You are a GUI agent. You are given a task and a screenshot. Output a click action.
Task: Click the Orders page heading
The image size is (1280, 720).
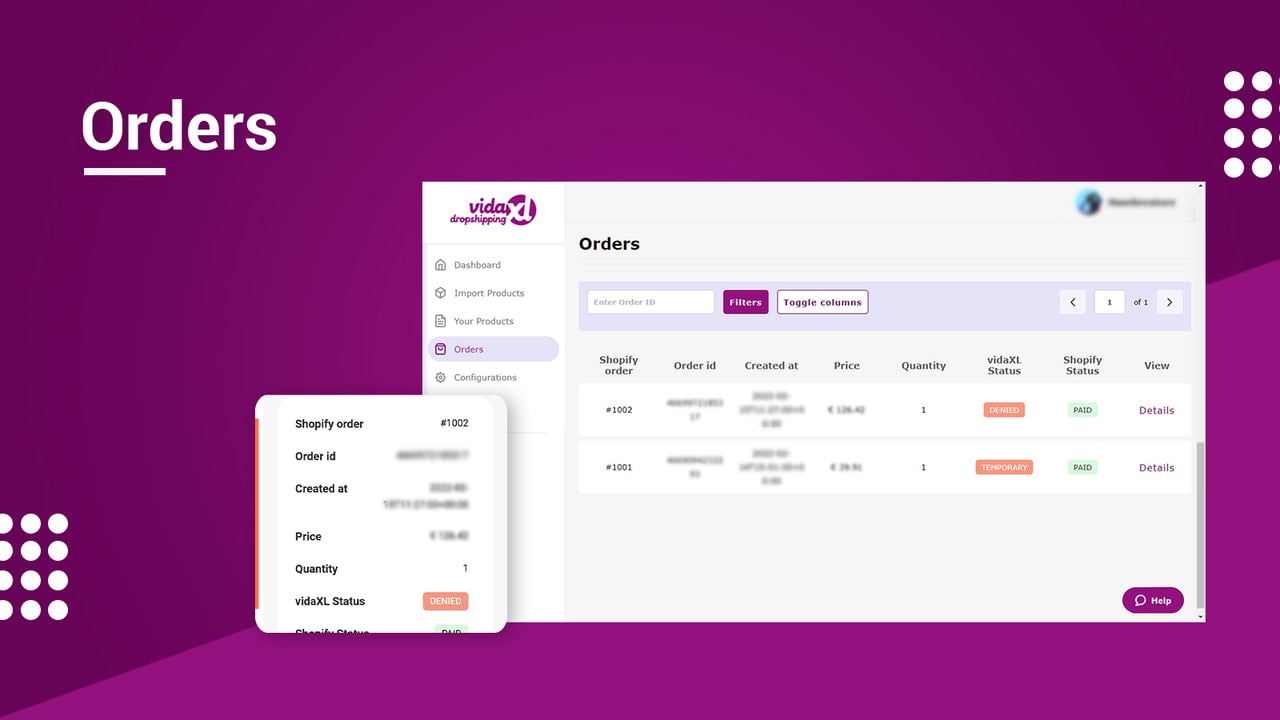pyautogui.click(x=609, y=243)
